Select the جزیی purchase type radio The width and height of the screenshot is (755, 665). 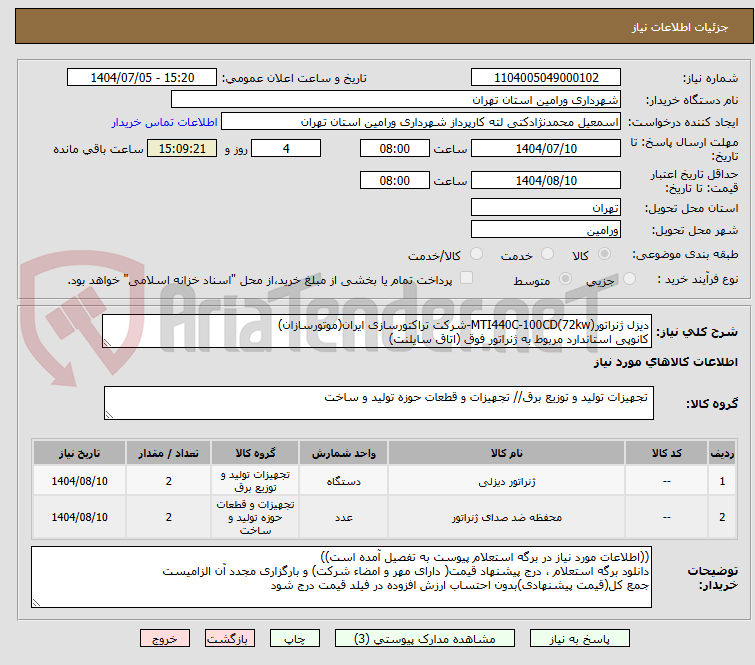[629, 279]
